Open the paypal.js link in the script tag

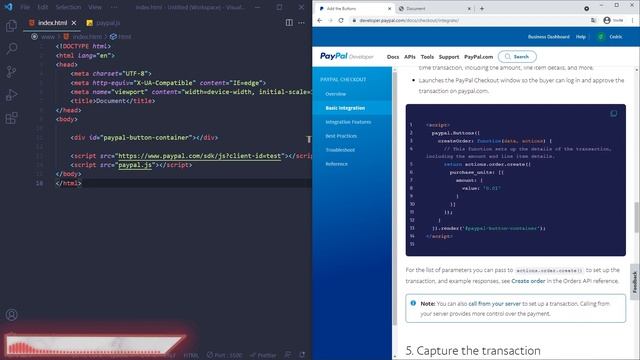[x=135, y=165]
